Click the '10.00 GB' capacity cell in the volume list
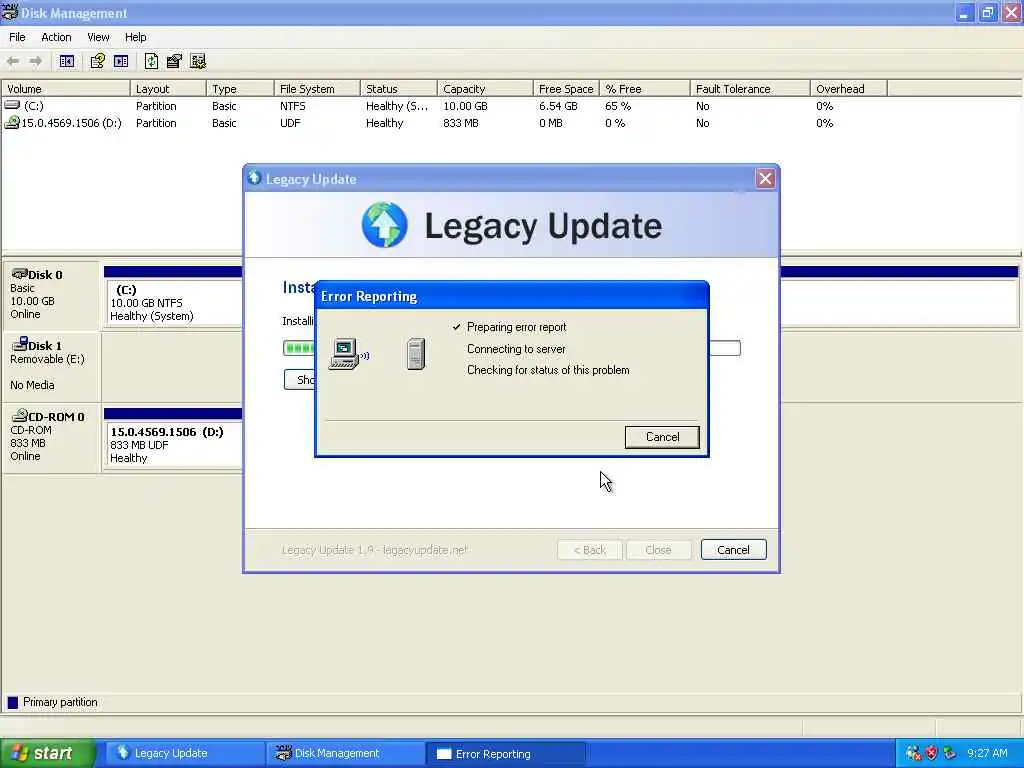This screenshot has height=768, width=1024. pyautogui.click(x=465, y=106)
